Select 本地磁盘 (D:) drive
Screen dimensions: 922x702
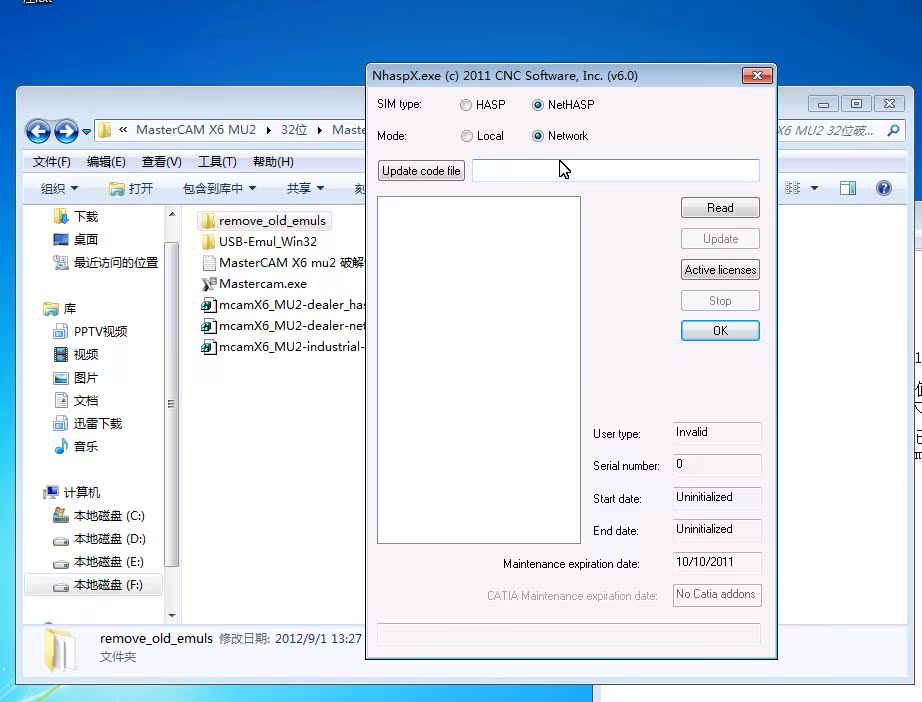(x=99, y=539)
